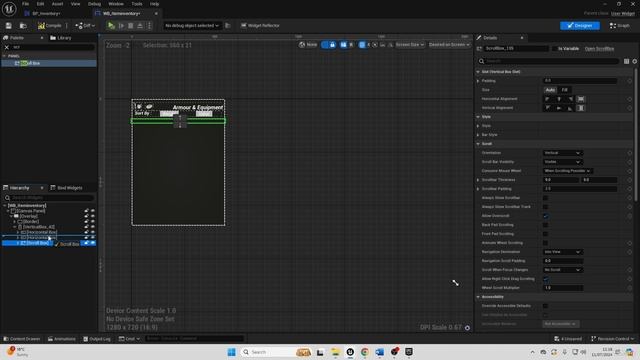Expand the Padding property
The image size is (640, 360).
coord(478,81)
